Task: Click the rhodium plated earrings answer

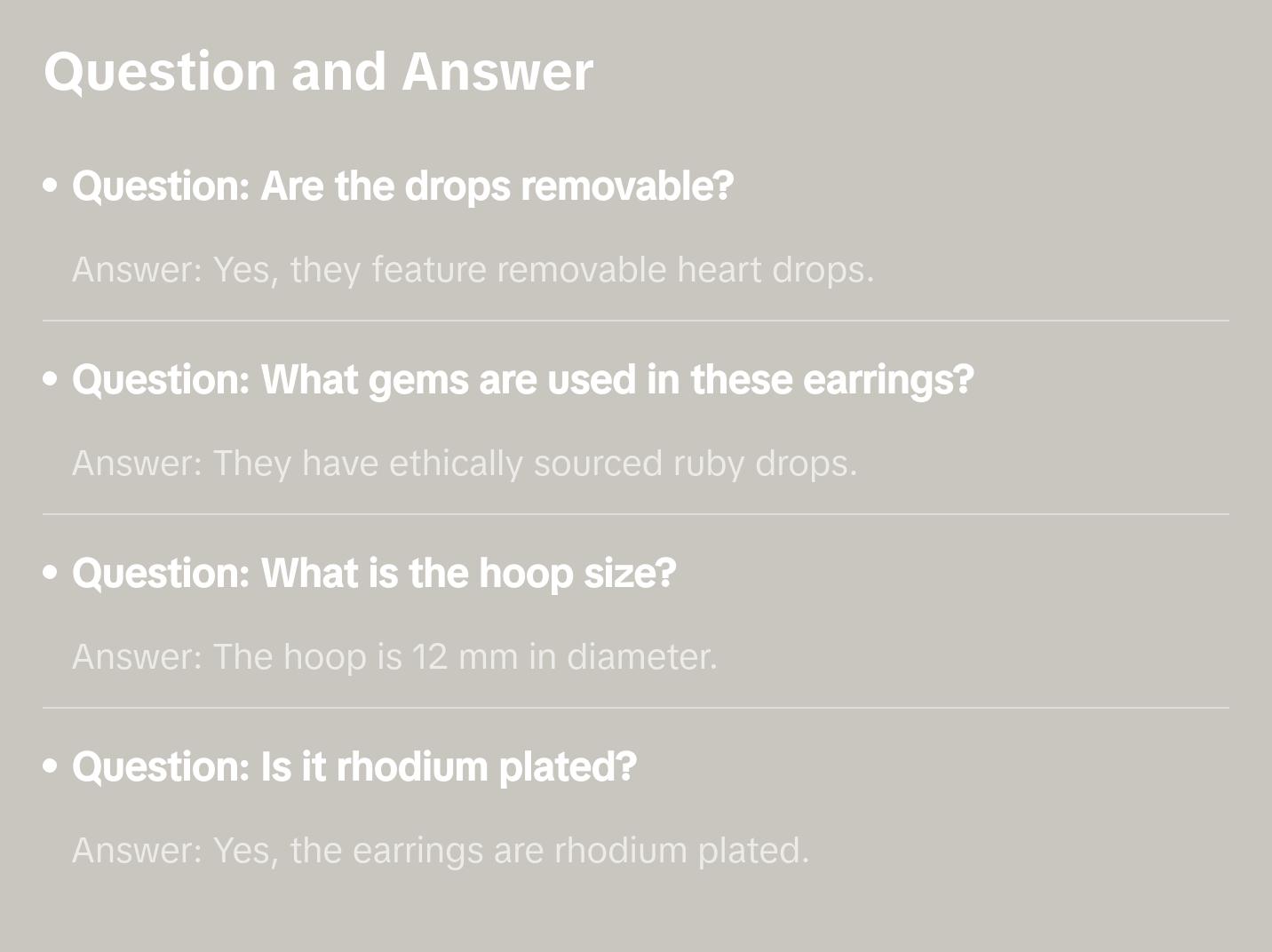Action: pyautogui.click(x=441, y=850)
